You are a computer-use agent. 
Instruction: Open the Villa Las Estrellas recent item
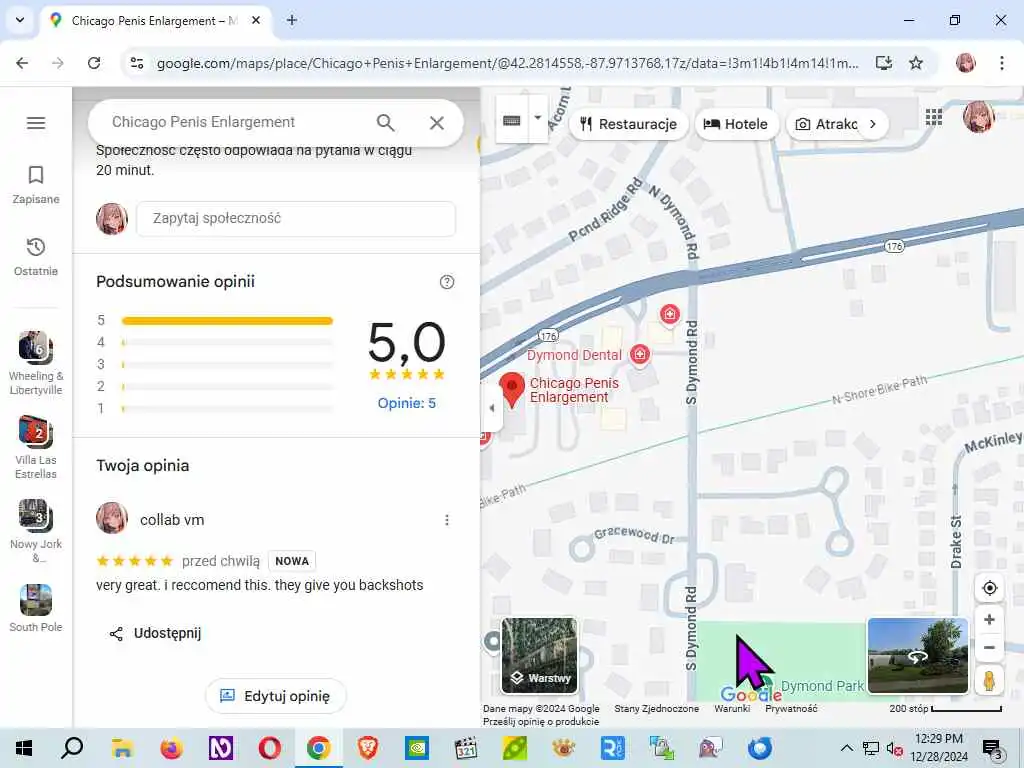(x=36, y=447)
